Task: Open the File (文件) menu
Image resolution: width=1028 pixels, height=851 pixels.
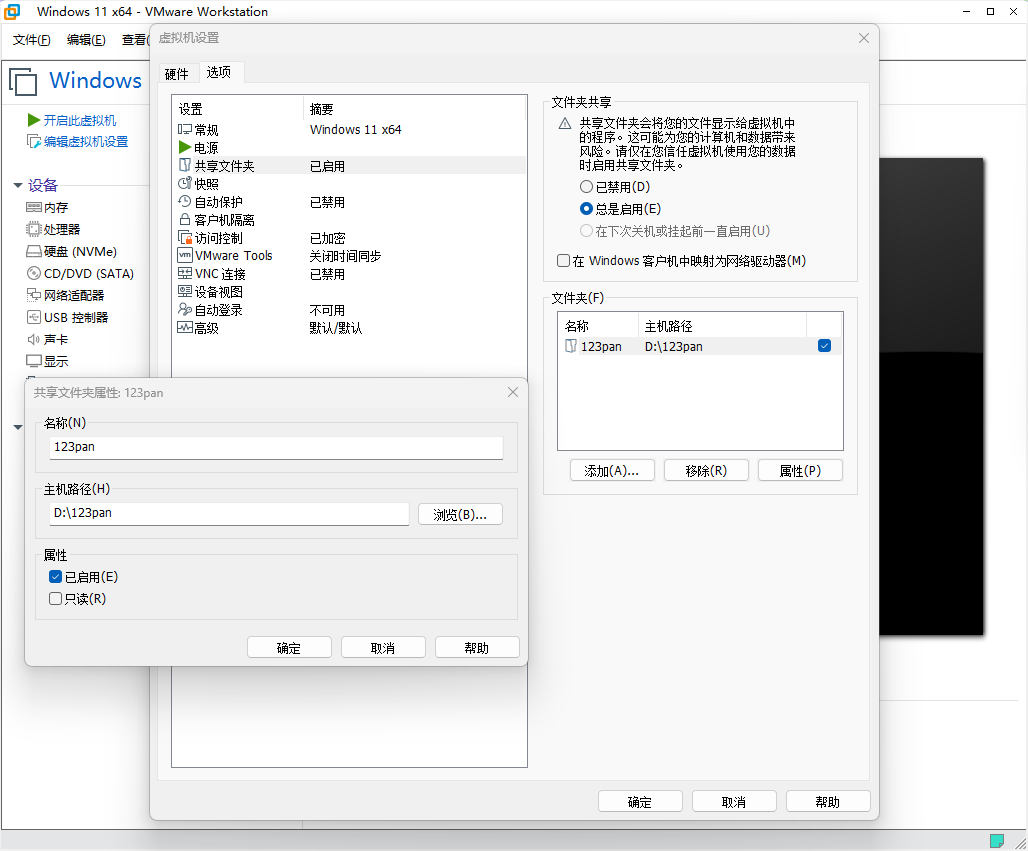Action: tap(31, 40)
